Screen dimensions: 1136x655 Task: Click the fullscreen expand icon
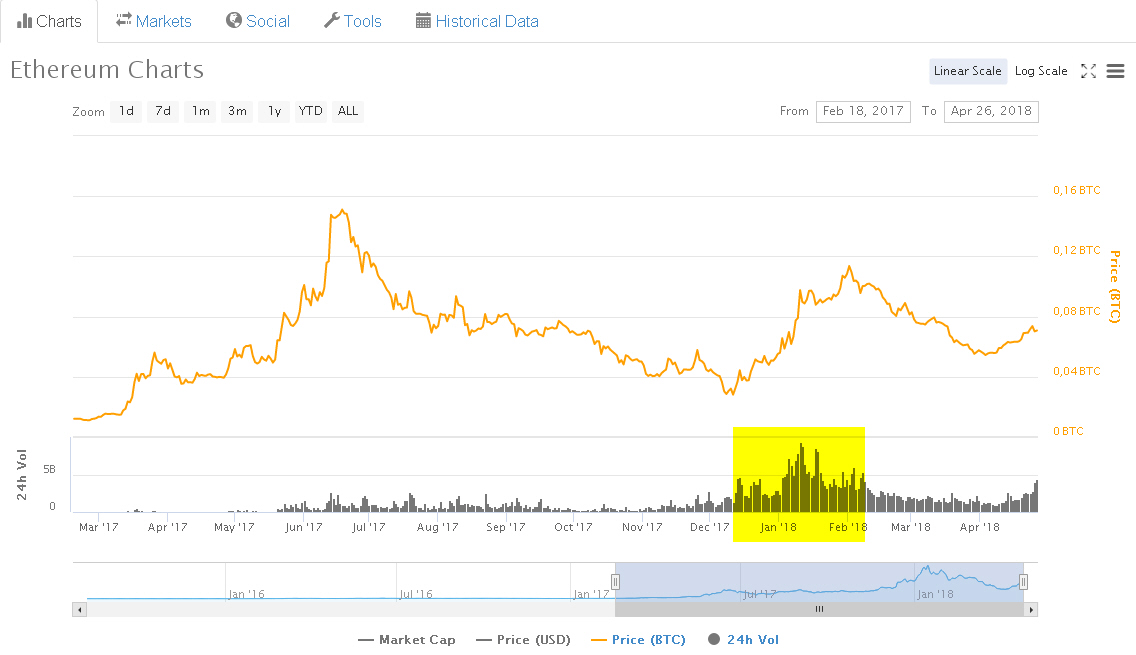(x=1088, y=71)
